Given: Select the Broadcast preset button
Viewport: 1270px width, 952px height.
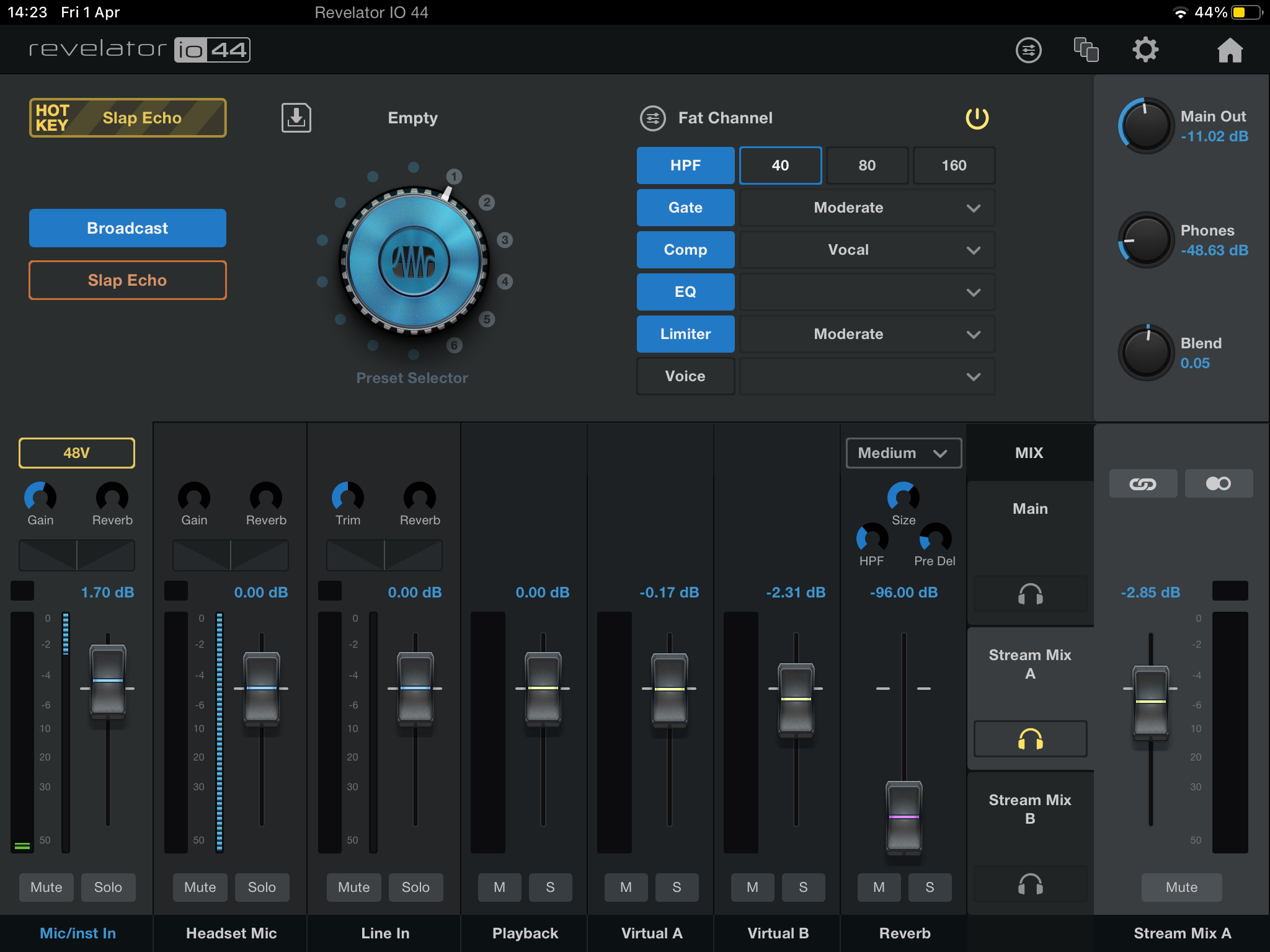Looking at the screenshot, I should [x=127, y=228].
